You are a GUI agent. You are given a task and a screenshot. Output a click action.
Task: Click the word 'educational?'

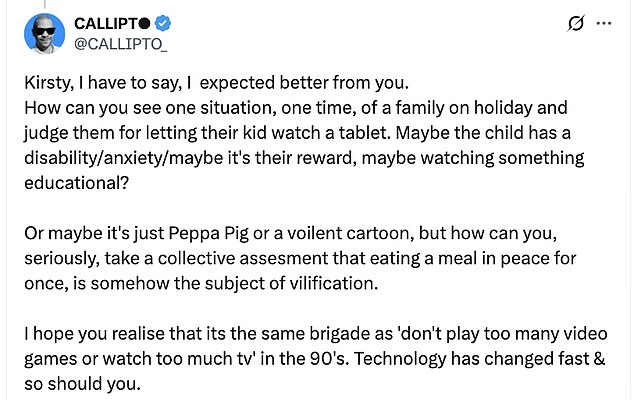coord(76,183)
